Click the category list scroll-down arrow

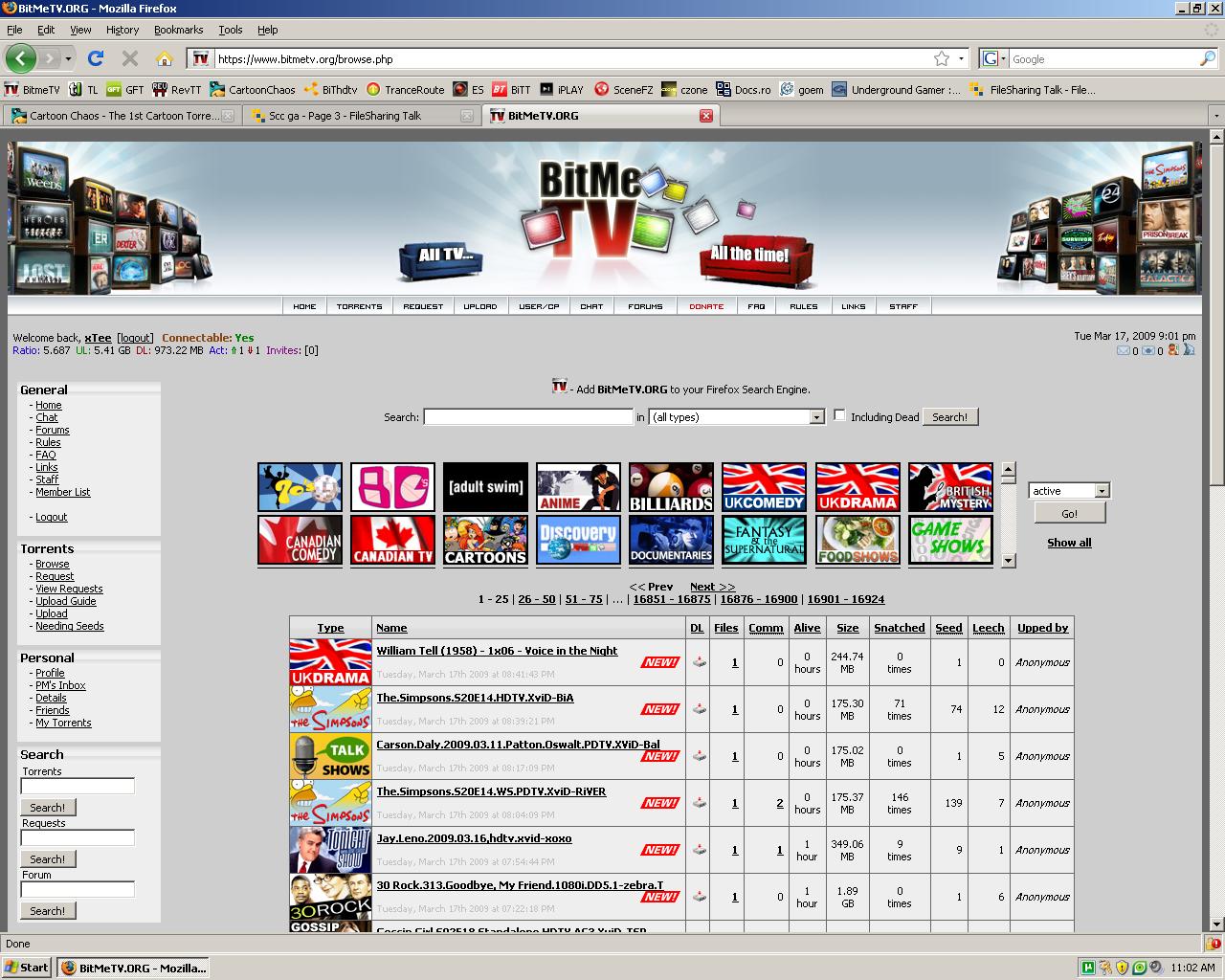[1008, 560]
